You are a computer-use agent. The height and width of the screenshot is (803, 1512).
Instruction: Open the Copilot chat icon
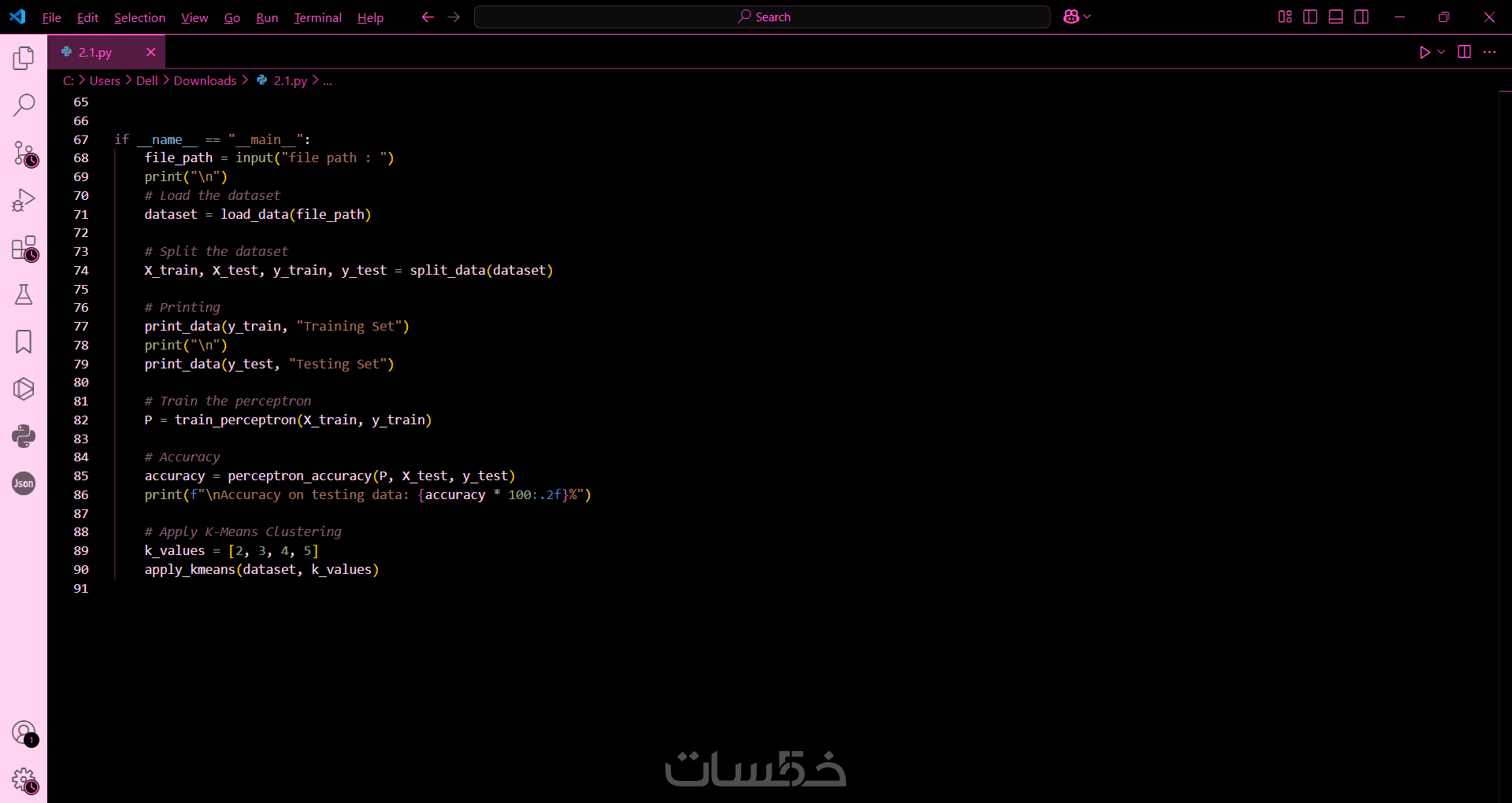[1071, 17]
